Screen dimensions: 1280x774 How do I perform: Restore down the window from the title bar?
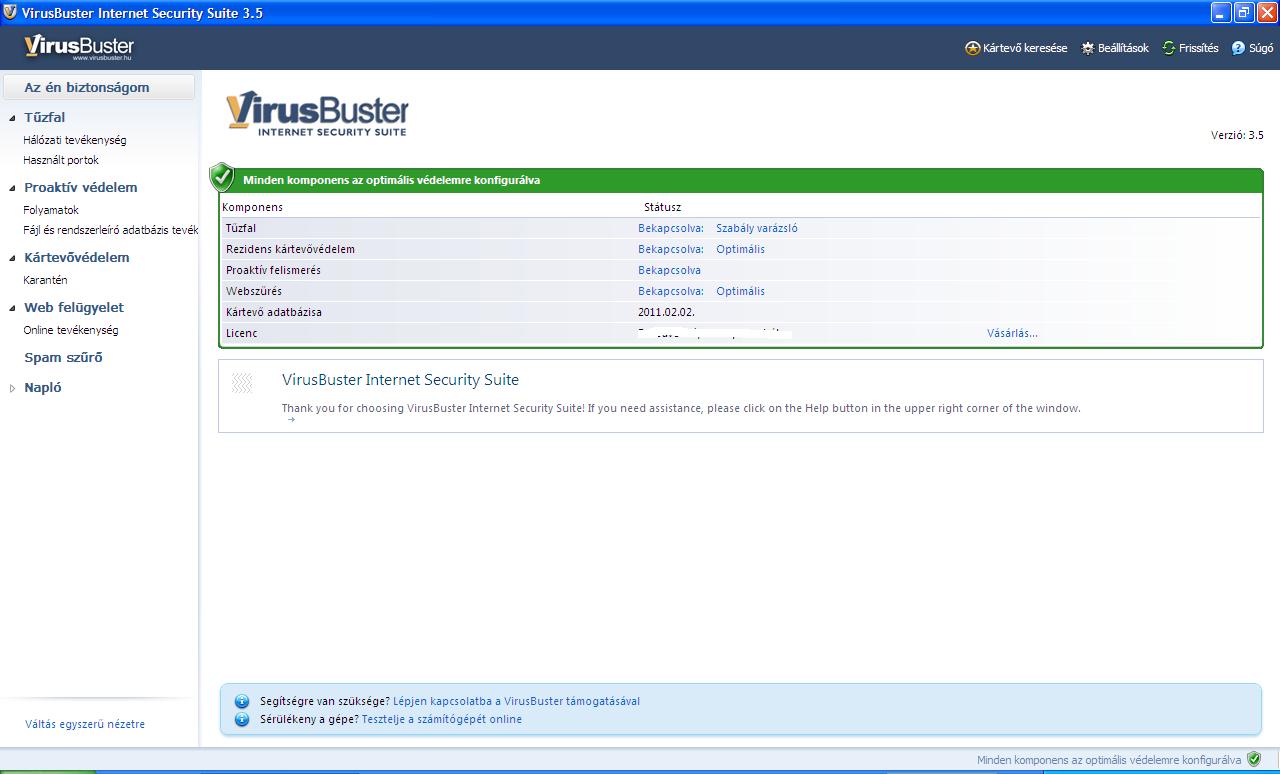coord(1244,12)
